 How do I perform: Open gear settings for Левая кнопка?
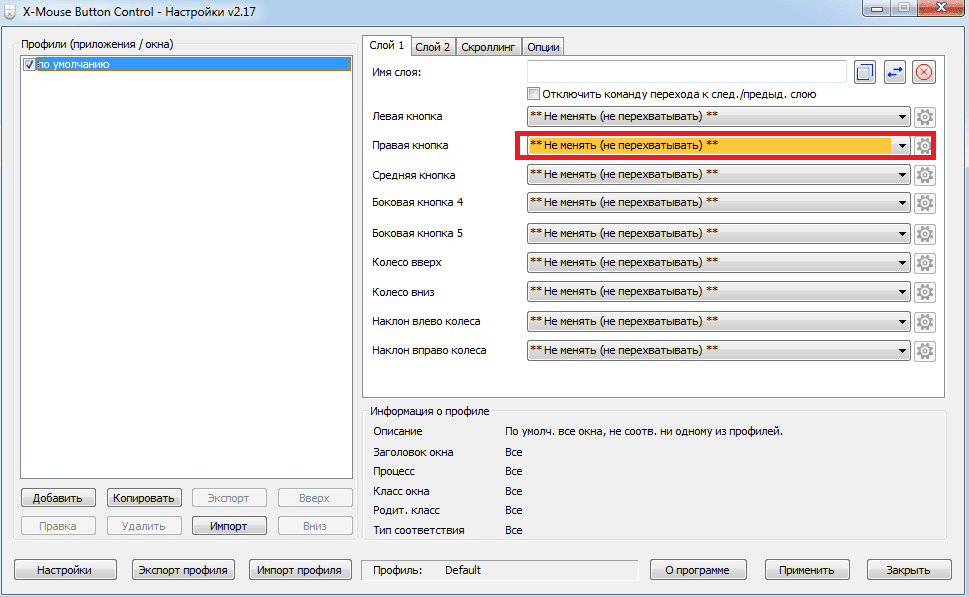click(x=925, y=116)
